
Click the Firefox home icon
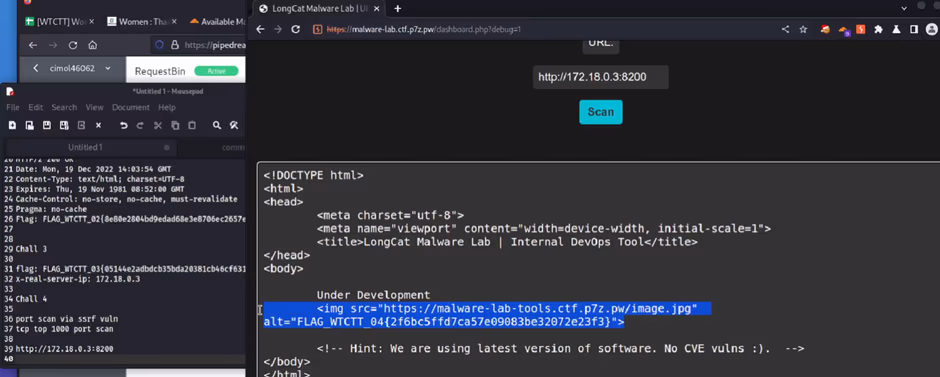92,45
